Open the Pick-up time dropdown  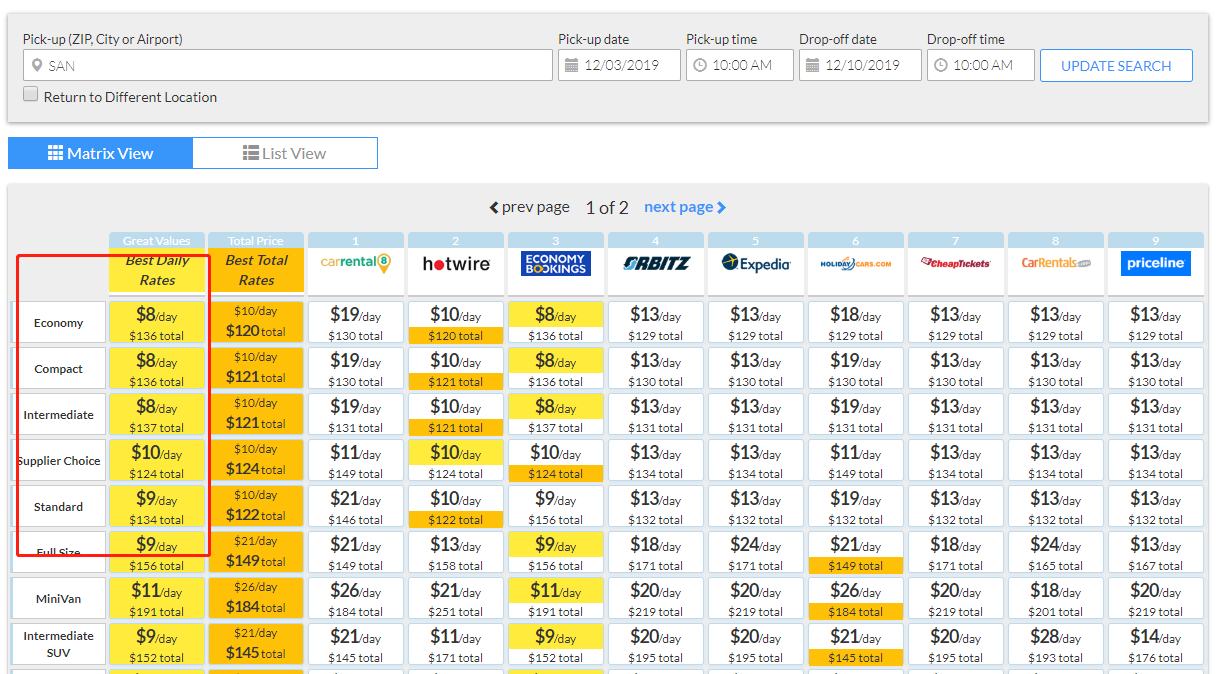point(740,65)
